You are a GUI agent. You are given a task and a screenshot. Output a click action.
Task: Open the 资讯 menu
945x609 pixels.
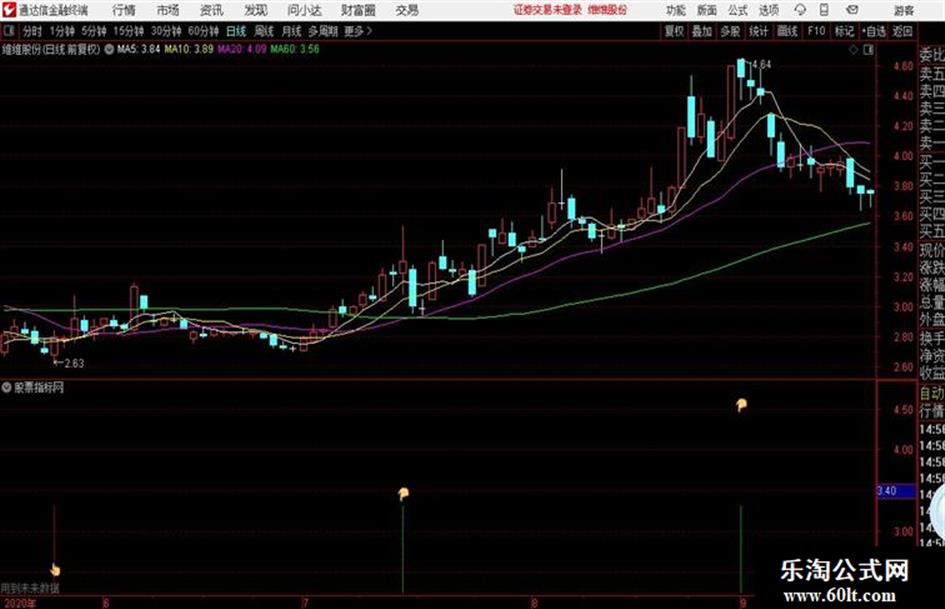[x=212, y=10]
